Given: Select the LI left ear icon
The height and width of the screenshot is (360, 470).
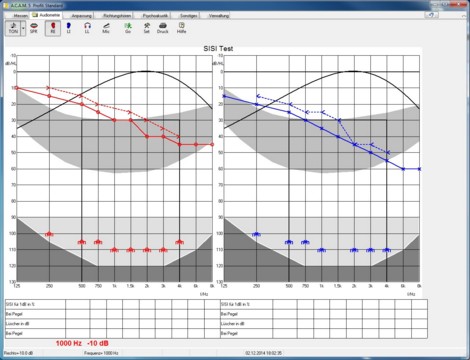Looking at the screenshot, I should tap(69, 28).
